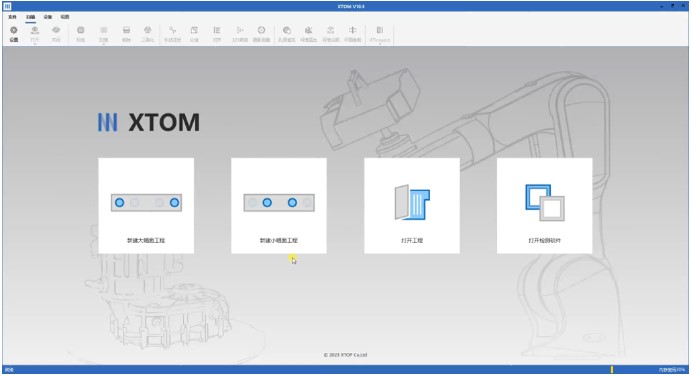Open the 文件 menu
691x375 pixels.
(x=12, y=17)
